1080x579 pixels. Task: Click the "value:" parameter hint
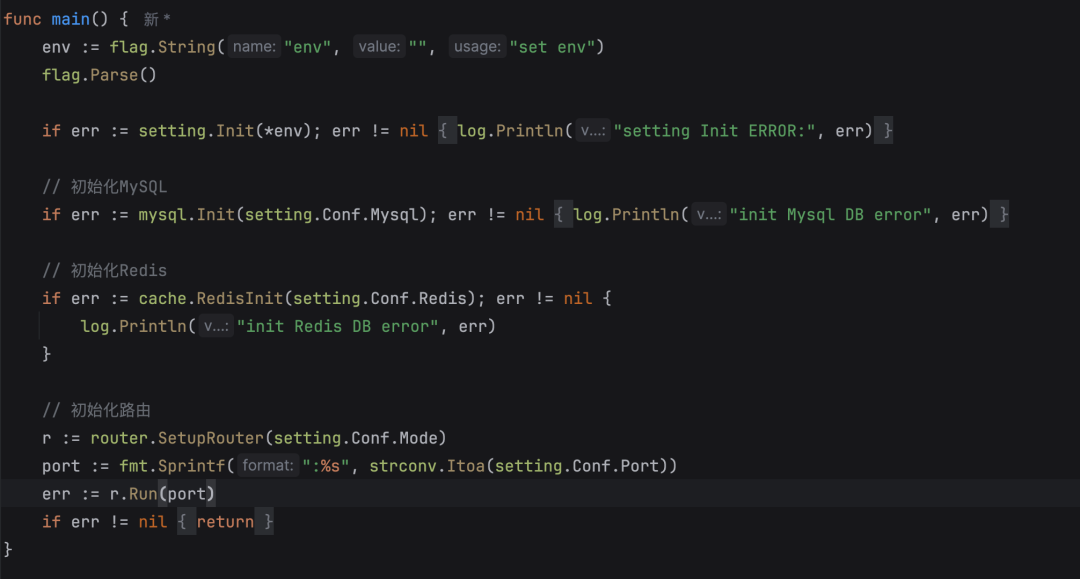380,47
